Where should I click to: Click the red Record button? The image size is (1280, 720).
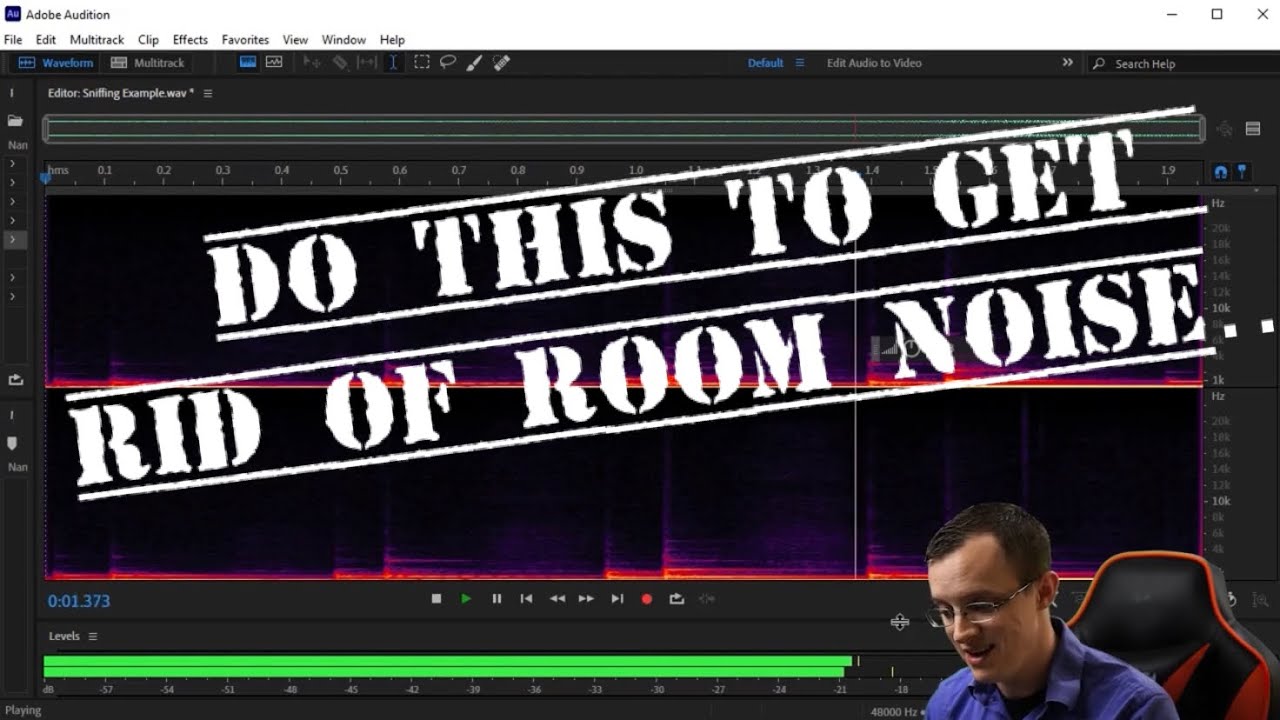[647, 599]
